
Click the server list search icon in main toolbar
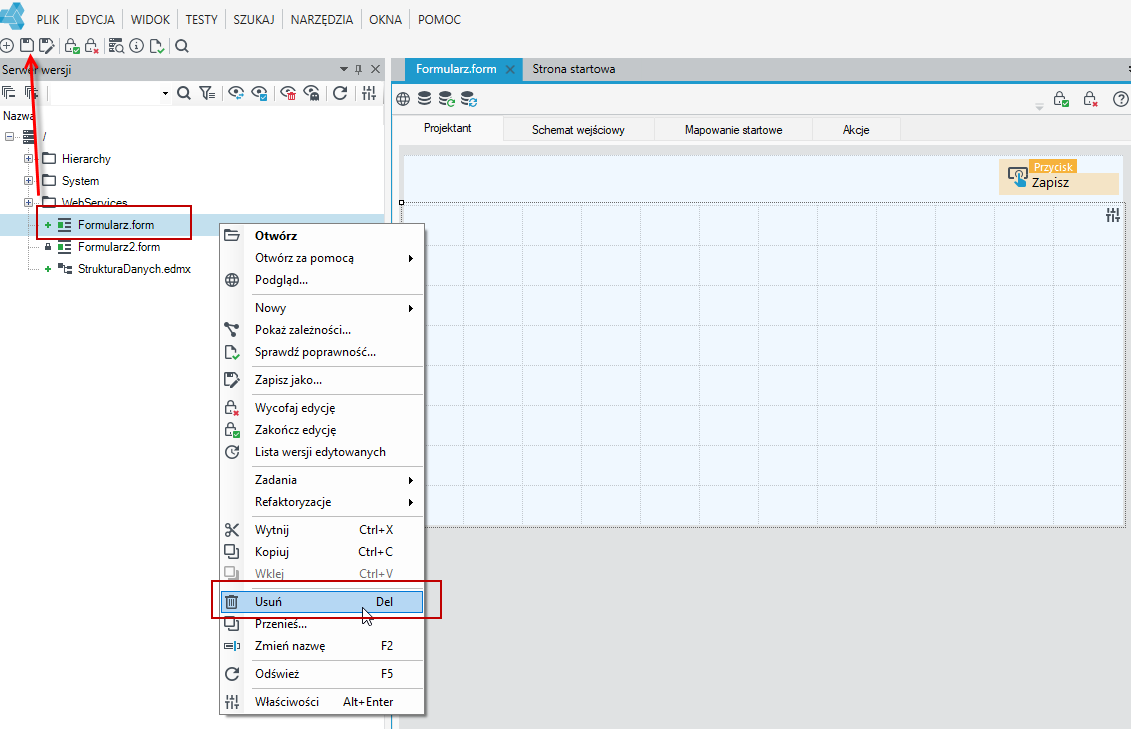pos(116,45)
